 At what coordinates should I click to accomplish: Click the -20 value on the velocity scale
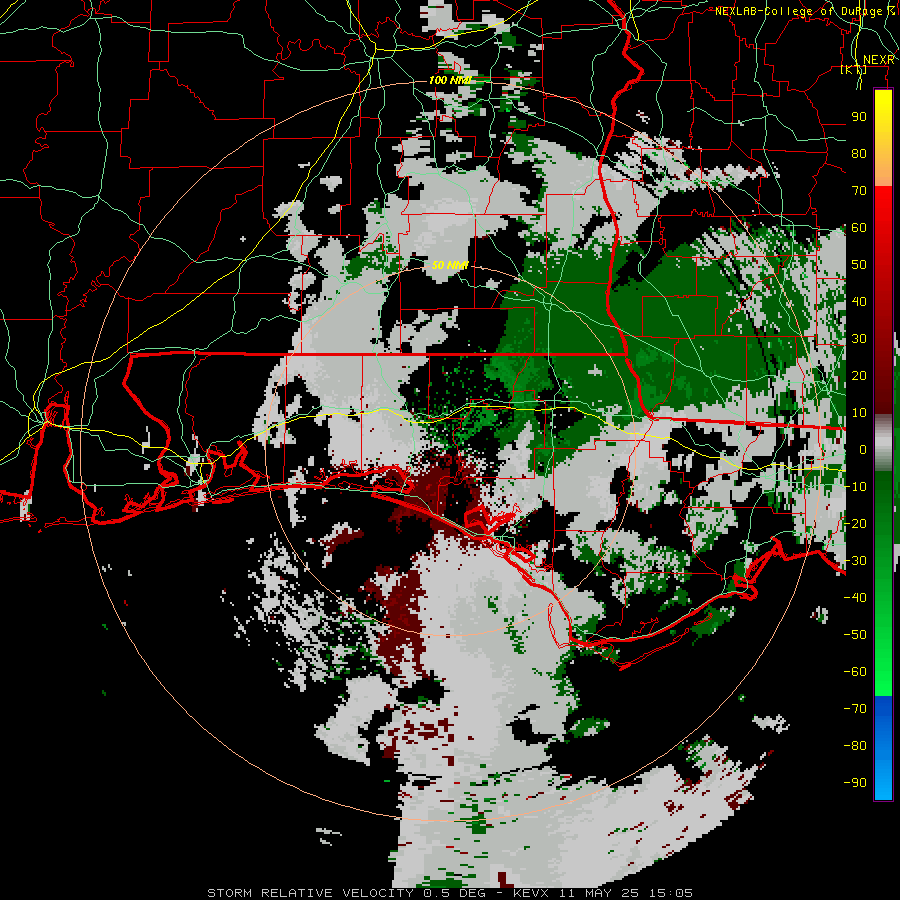tap(855, 523)
